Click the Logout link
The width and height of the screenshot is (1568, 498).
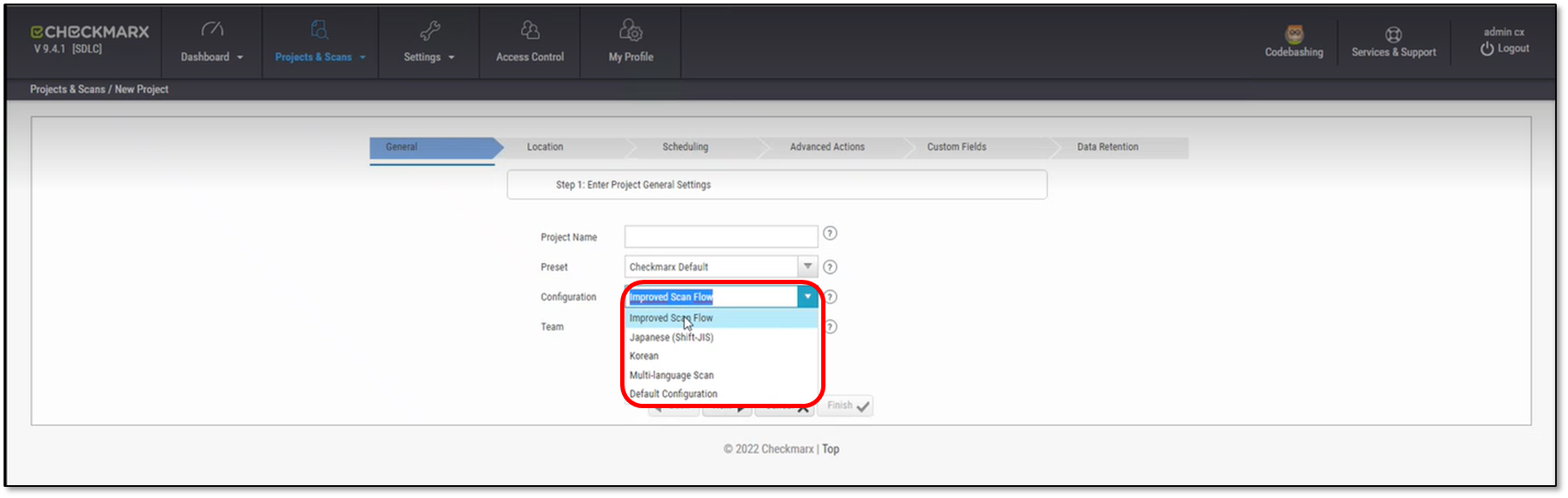pyautogui.click(x=1513, y=49)
